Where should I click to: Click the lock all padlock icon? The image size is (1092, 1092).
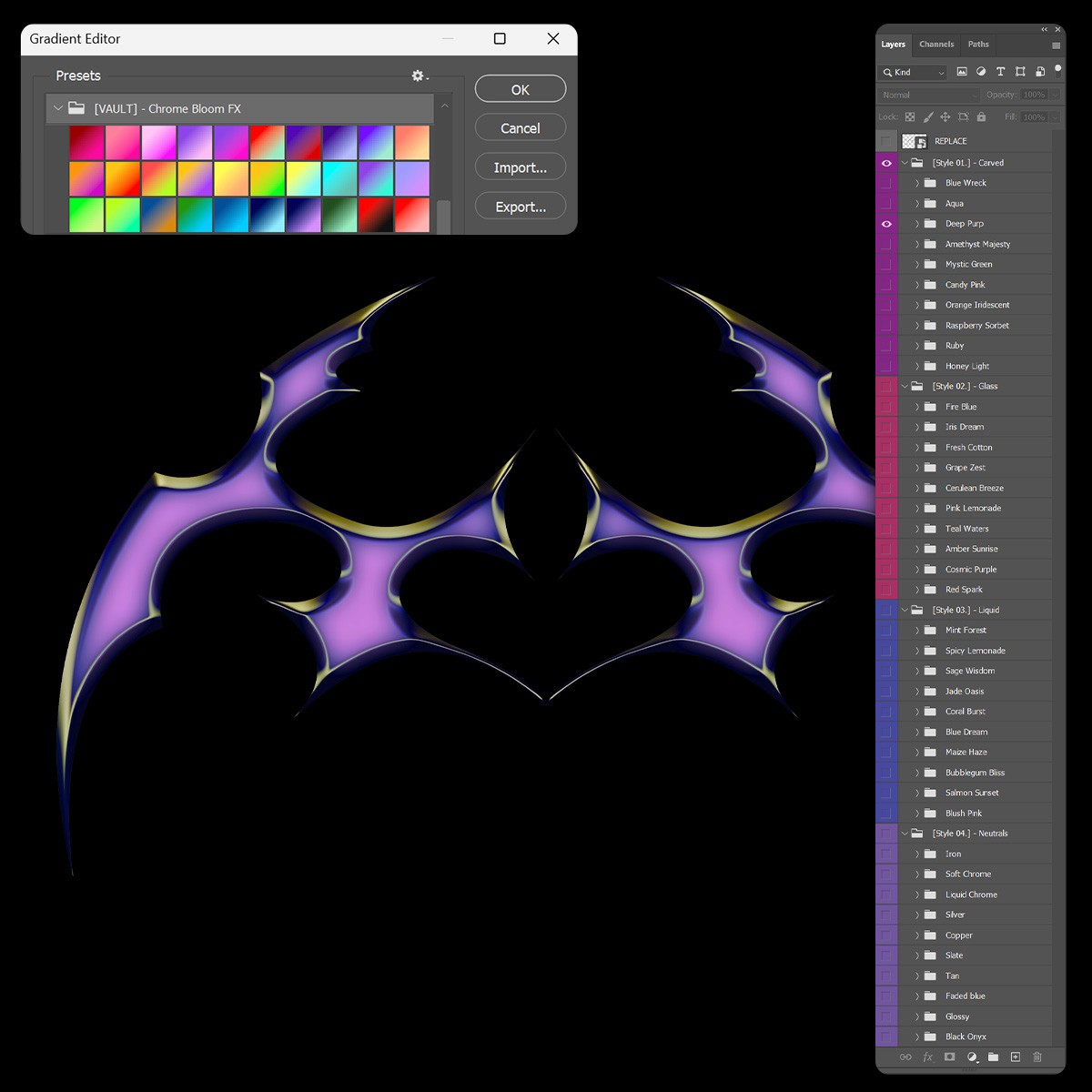point(981,116)
